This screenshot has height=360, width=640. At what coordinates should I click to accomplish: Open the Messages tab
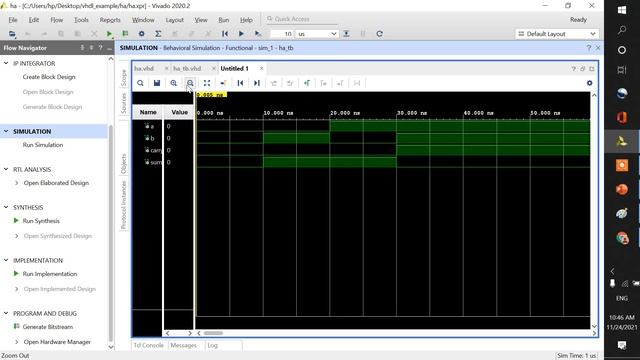point(183,345)
